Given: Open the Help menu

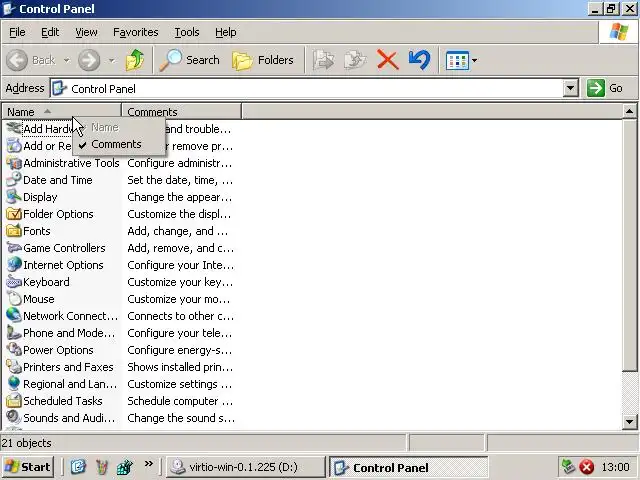Looking at the screenshot, I should 225,32.
